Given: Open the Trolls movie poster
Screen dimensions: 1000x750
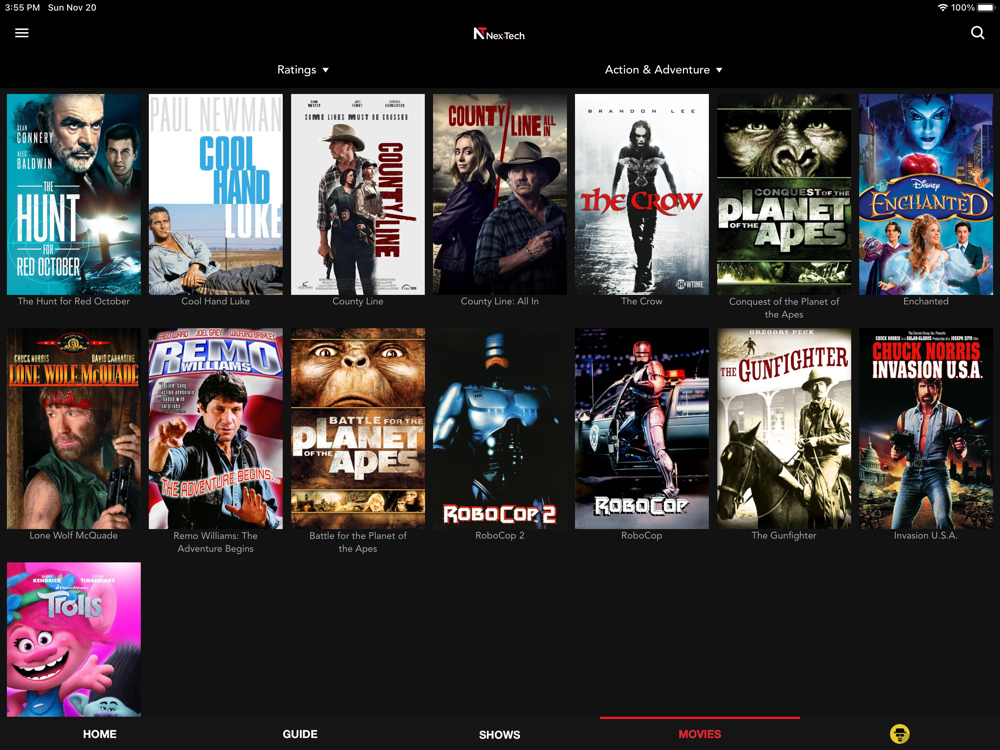Looking at the screenshot, I should pyautogui.click(x=74, y=639).
